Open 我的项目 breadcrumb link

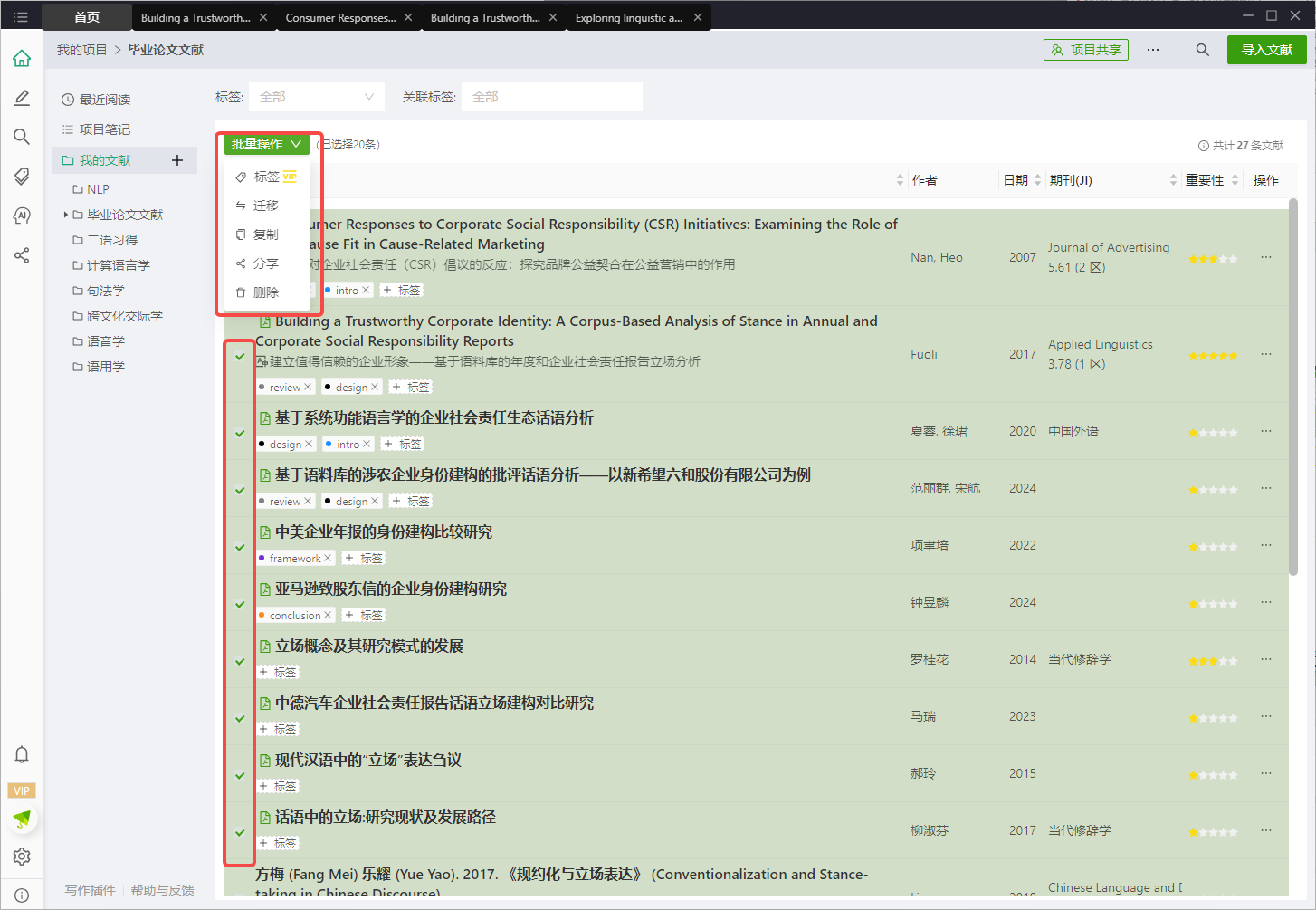81,50
